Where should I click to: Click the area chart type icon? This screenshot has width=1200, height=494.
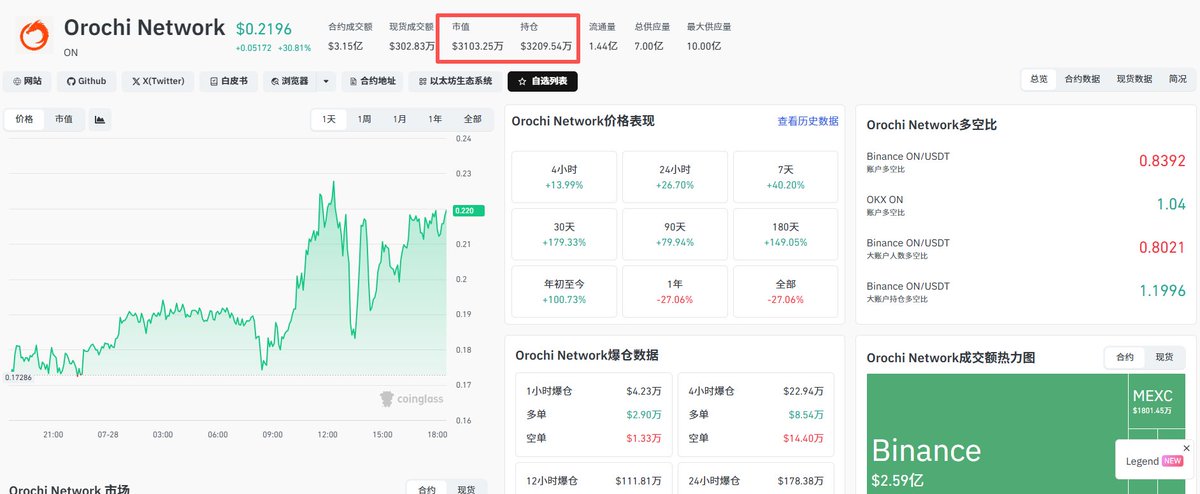[100, 119]
